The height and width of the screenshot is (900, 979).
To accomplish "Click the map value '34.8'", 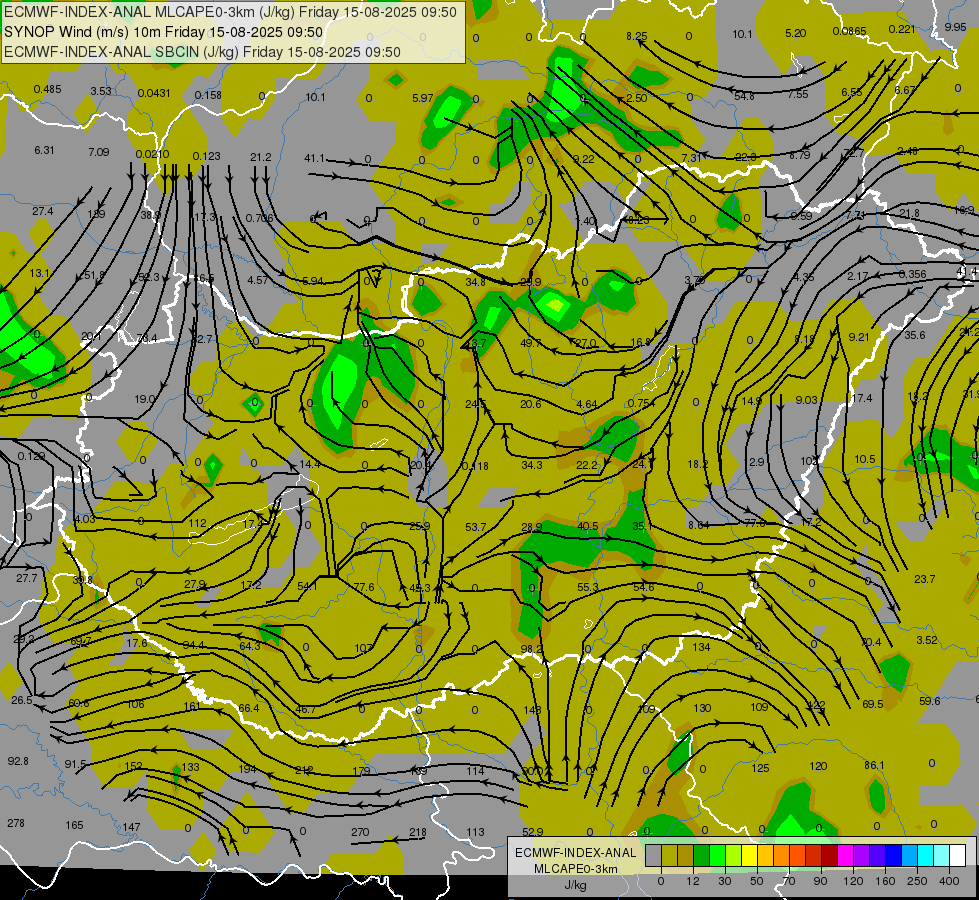I will (x=475, y=282).
